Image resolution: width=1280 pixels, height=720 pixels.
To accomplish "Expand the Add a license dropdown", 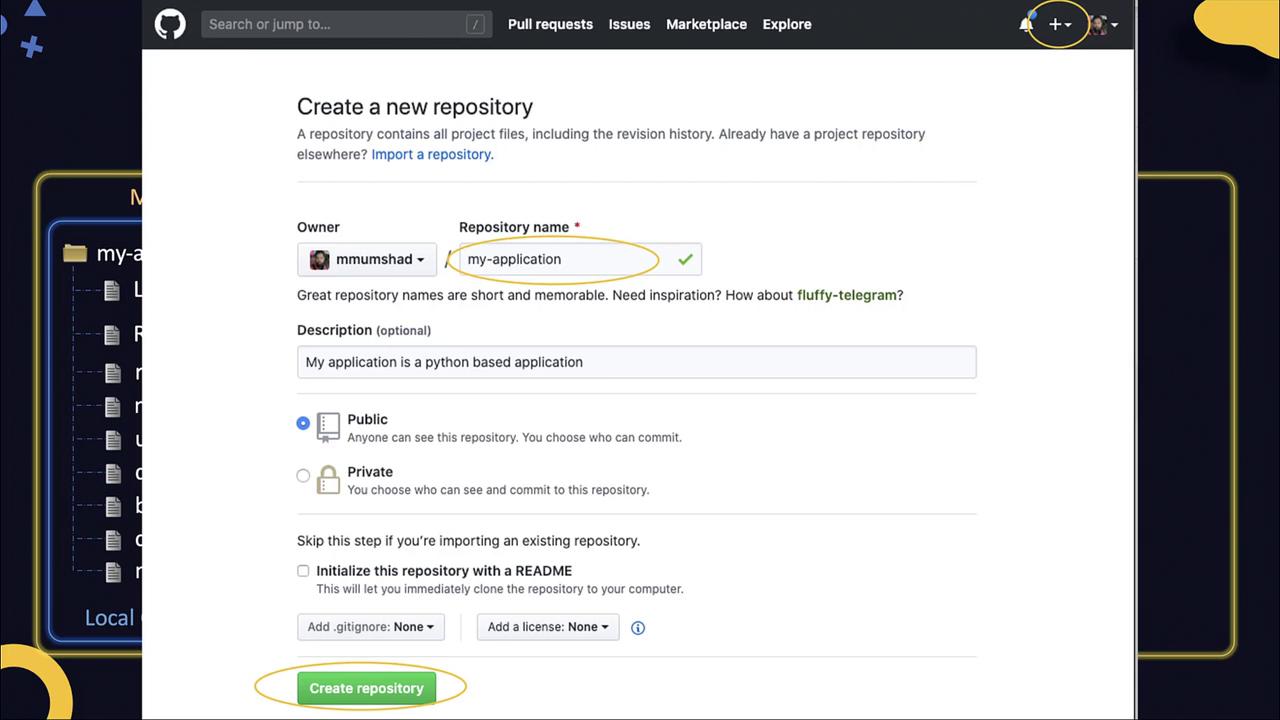I will pyautogui.click(x=548, y=627).
